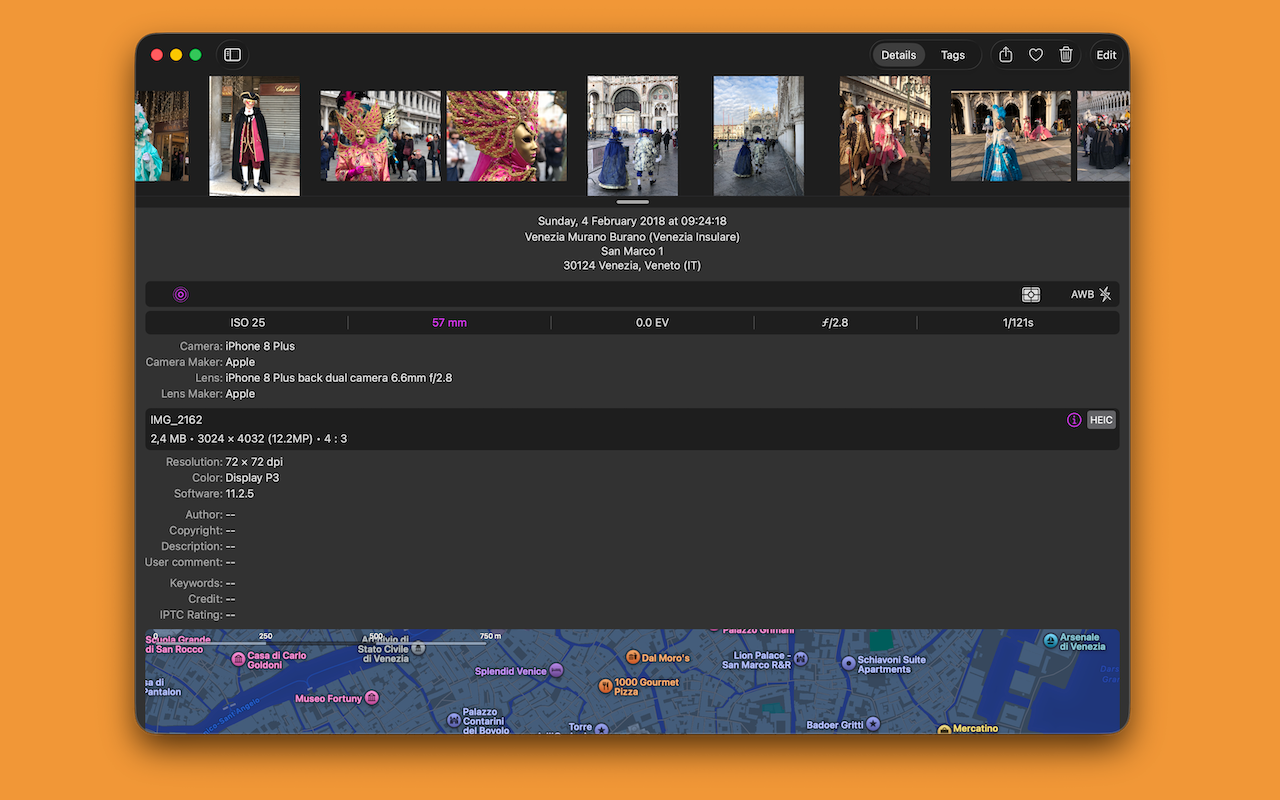This screenshot has width=1280, height=800.
Task: Click the ƒ/2.8 aperture value
Action: [x=835, y=323]
